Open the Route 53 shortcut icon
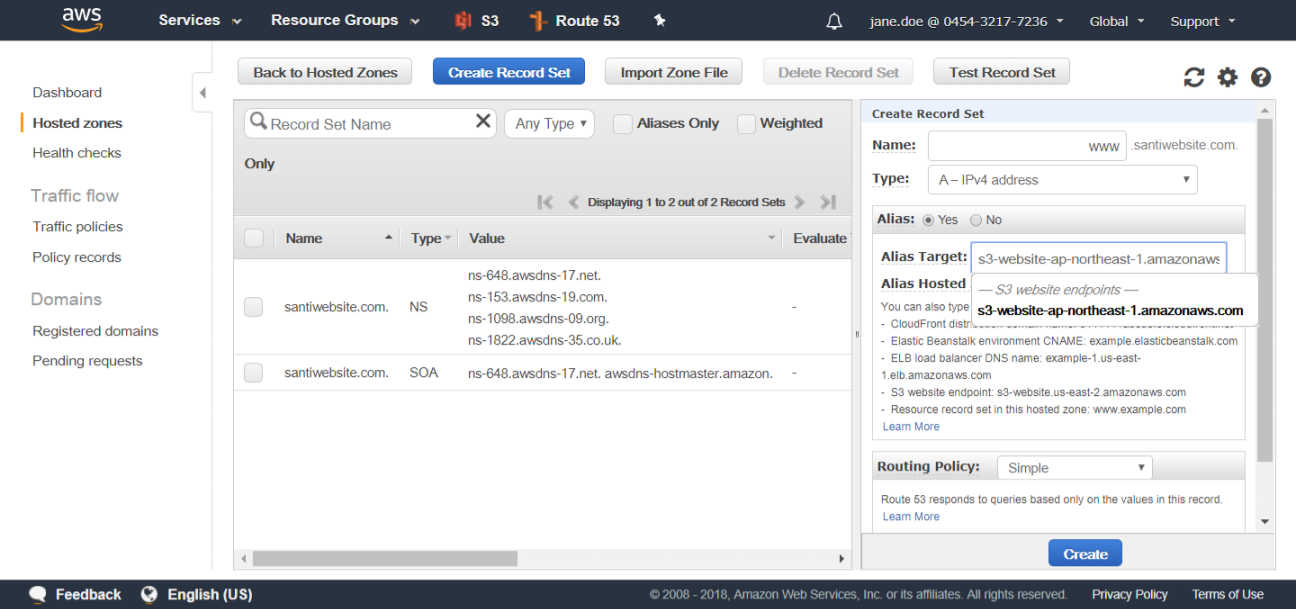This screenshot has height=609, width=1296. click(538, 20)
